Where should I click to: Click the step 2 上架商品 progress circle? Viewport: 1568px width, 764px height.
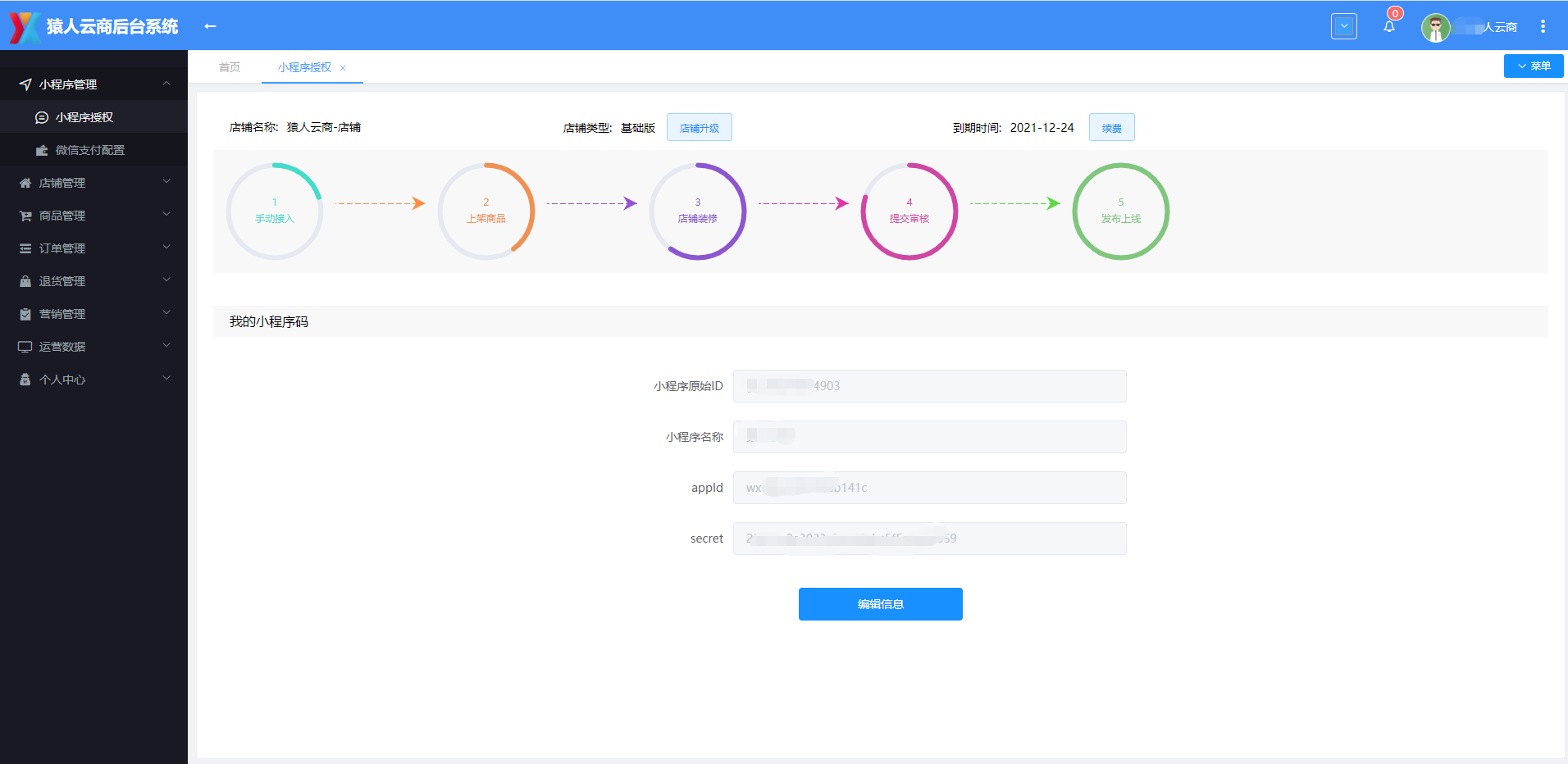click(x=486, y=211)
